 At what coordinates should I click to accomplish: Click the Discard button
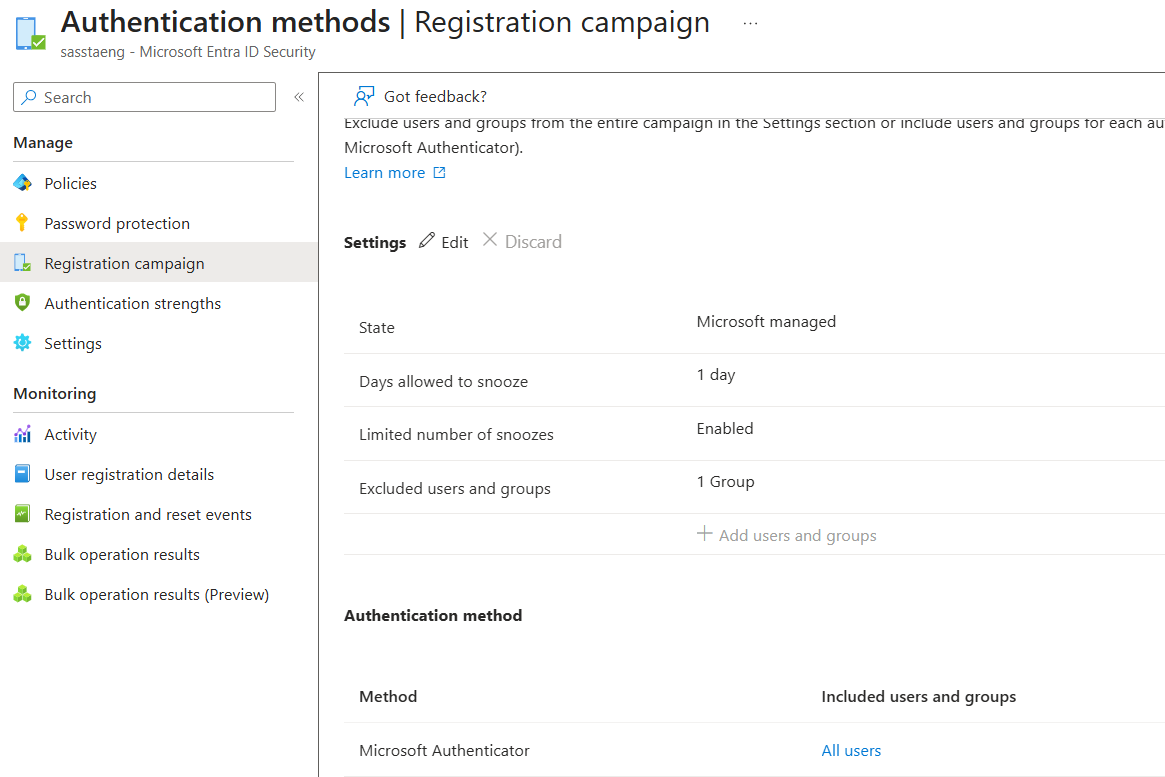coord(522,241)
